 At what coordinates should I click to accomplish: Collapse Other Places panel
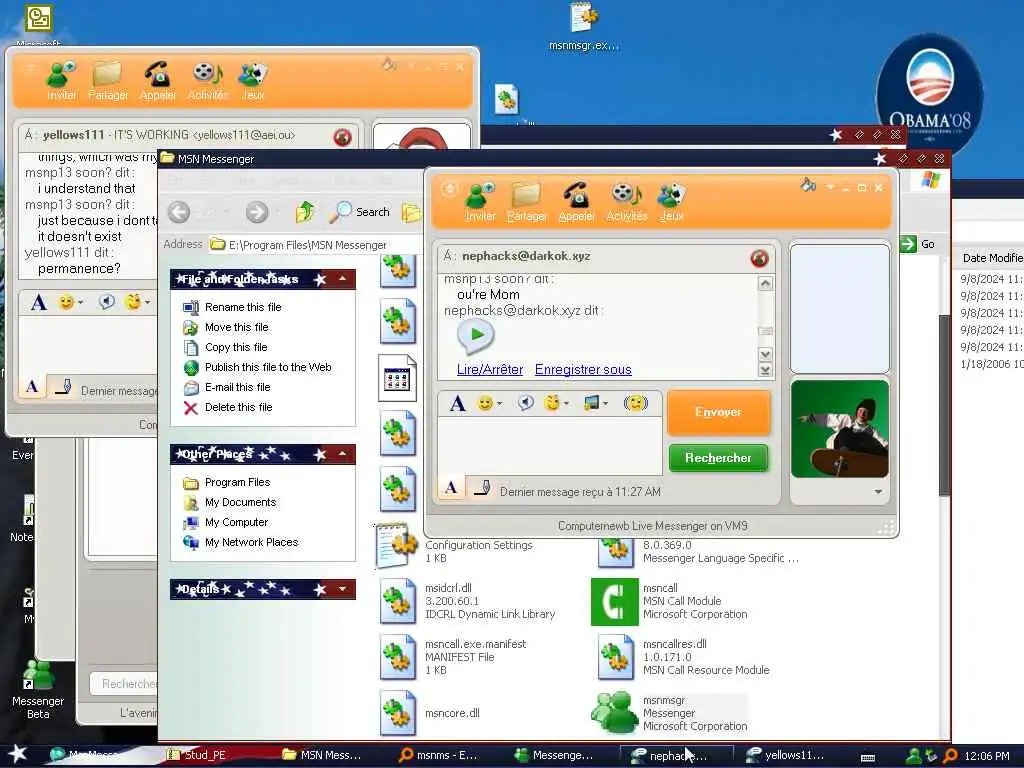[342, 454]
